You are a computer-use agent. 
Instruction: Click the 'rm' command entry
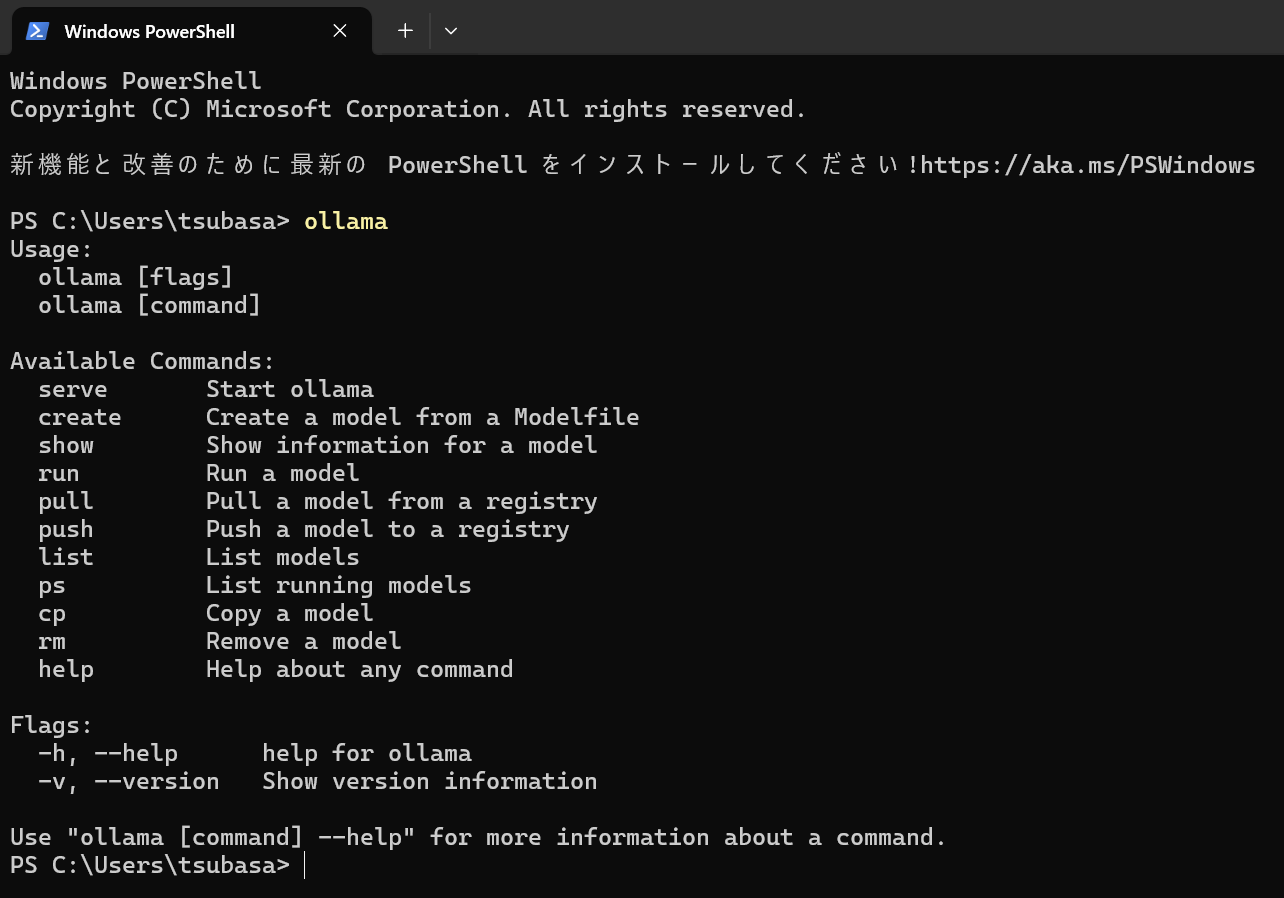point(51,640)
